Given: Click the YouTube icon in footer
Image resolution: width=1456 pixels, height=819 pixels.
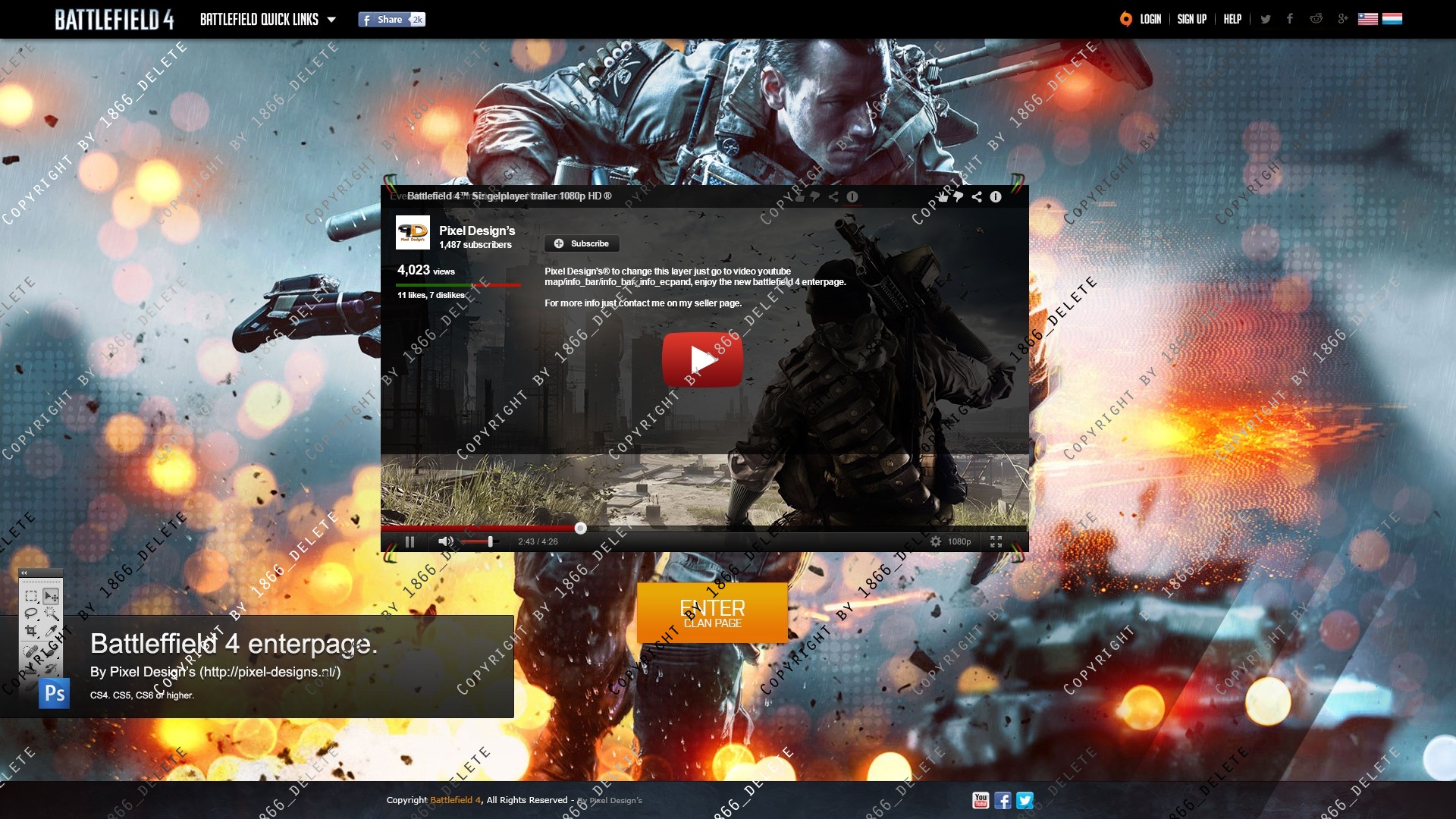Looking at the screenshot, I should 981,800.
